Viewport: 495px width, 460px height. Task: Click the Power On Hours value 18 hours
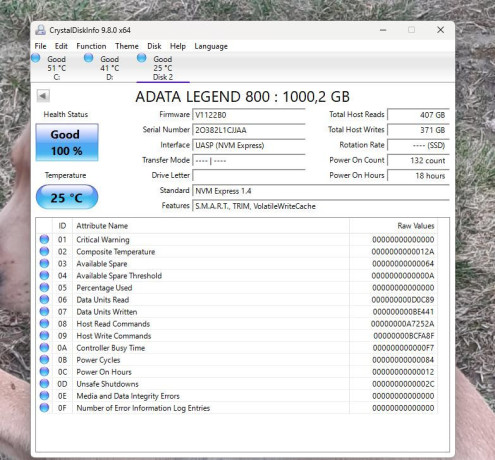tap(418, 176)
